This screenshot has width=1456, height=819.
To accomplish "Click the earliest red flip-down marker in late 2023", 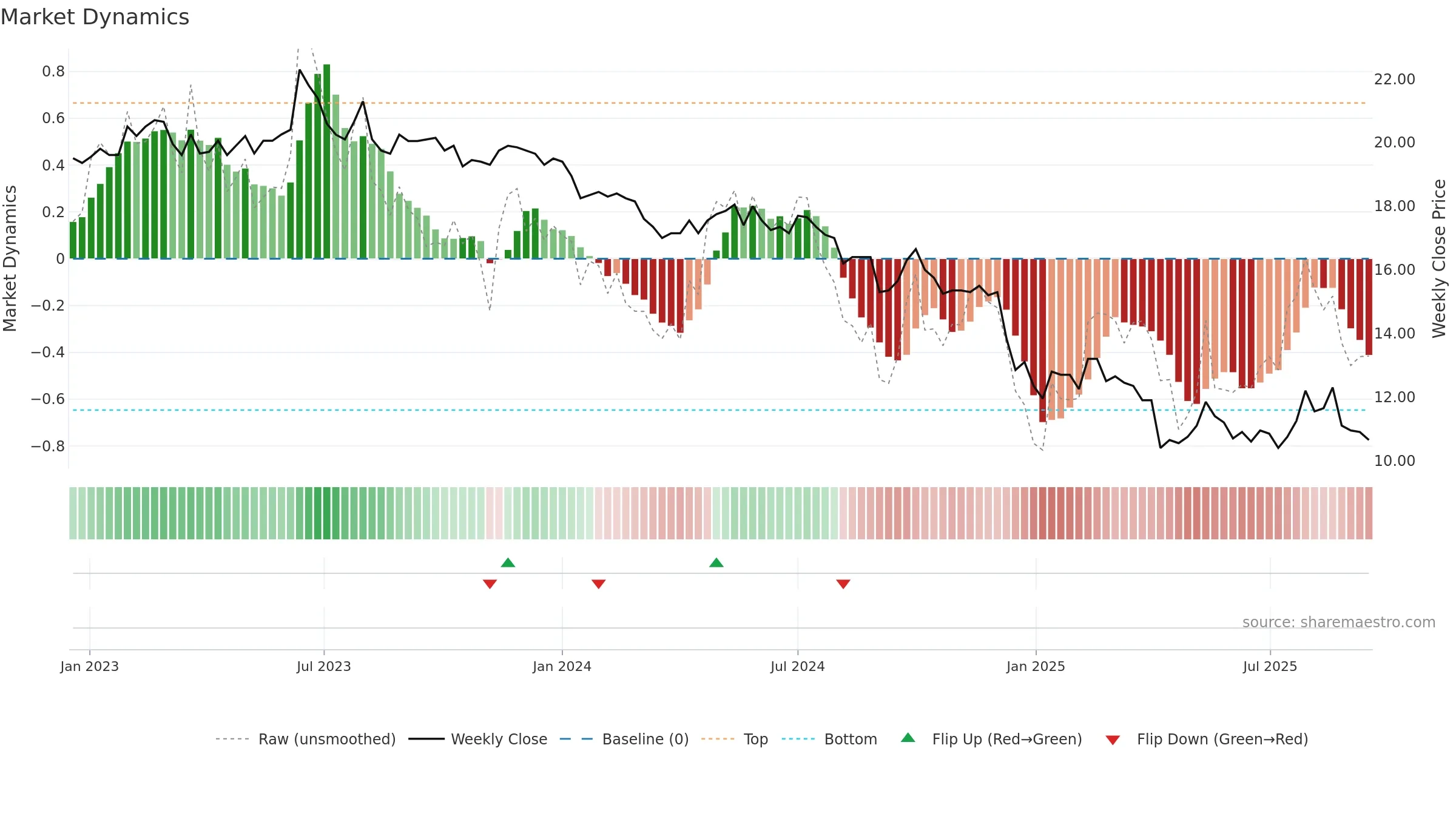I will tap(490, 584).
